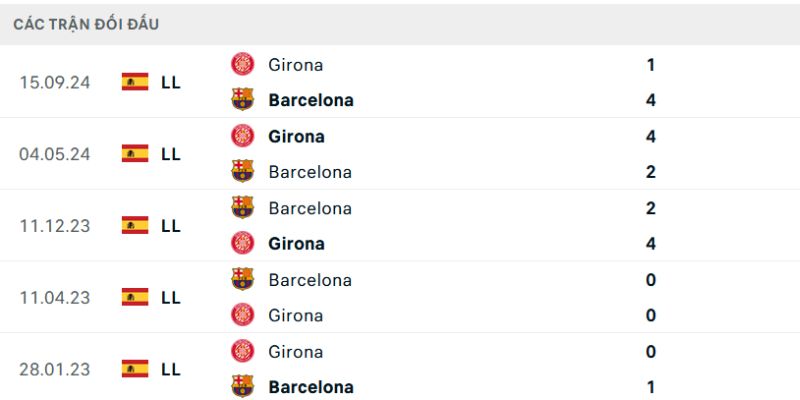Click Barcelona crest in 15.09.24 match

[x=242, y=100]
